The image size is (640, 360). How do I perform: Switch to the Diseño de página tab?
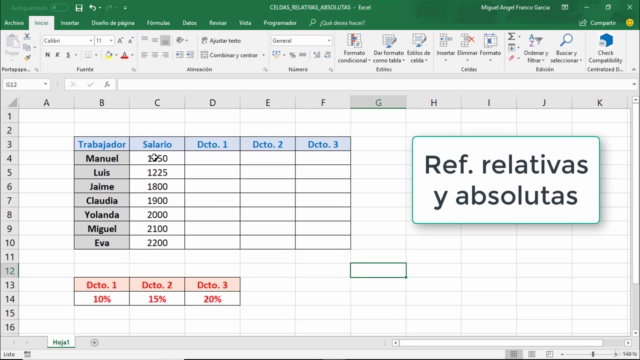113,23
